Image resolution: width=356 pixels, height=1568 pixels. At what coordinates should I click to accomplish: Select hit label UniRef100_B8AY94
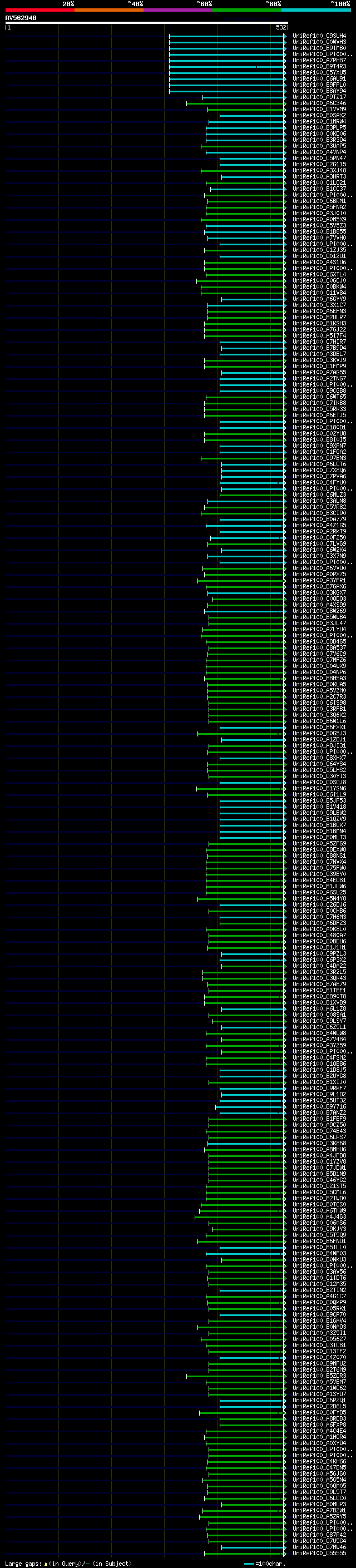point(319,91)
